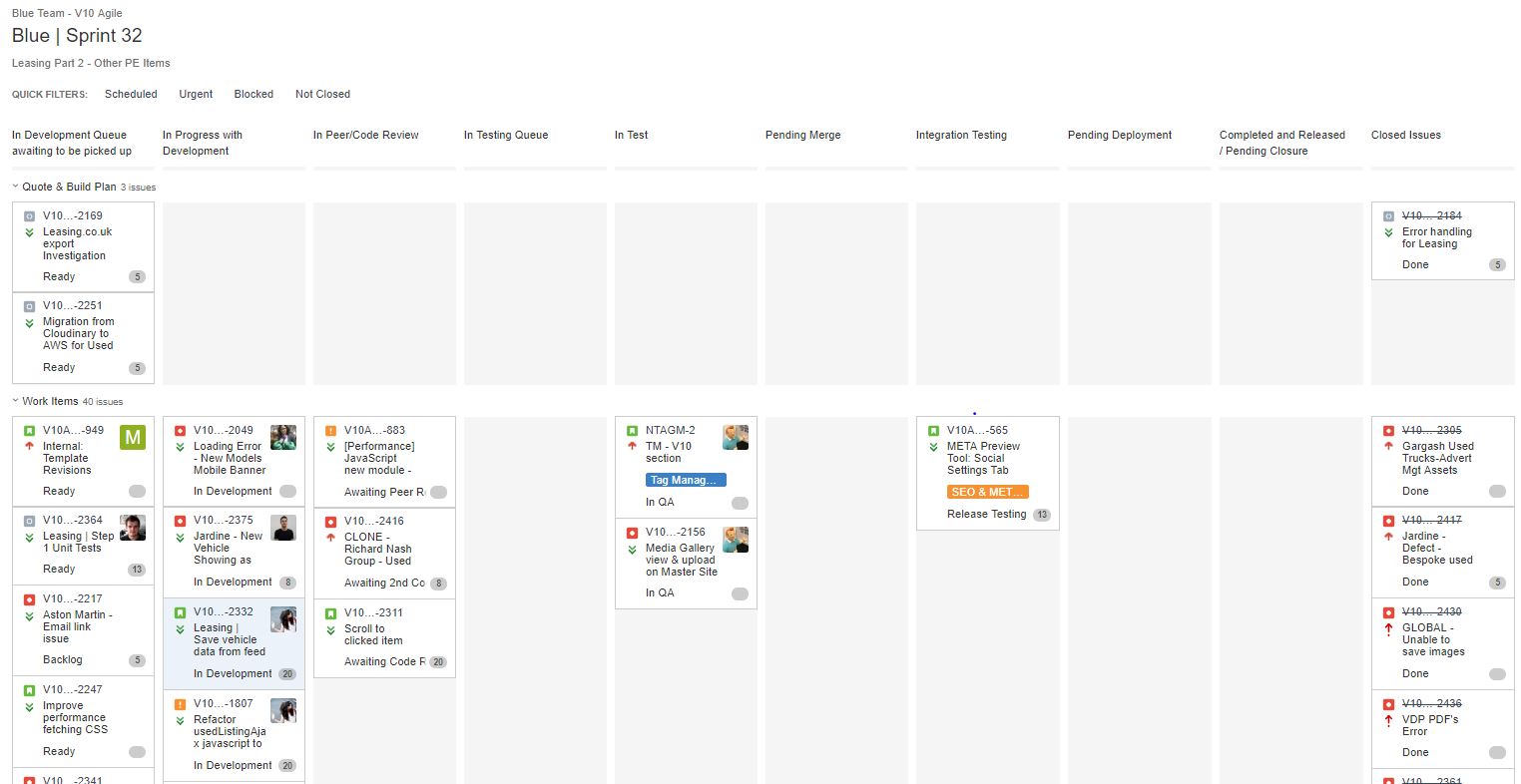Screen dimensions: 1521x784
Task: Click the task type icon on Migration from Cloudinary card
Action: (x=29, y=306)
